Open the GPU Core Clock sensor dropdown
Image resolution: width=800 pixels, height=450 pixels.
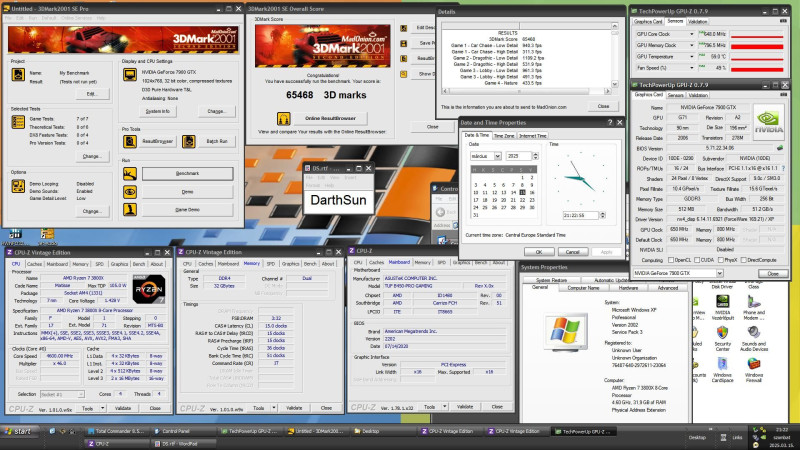pos(692,34)
